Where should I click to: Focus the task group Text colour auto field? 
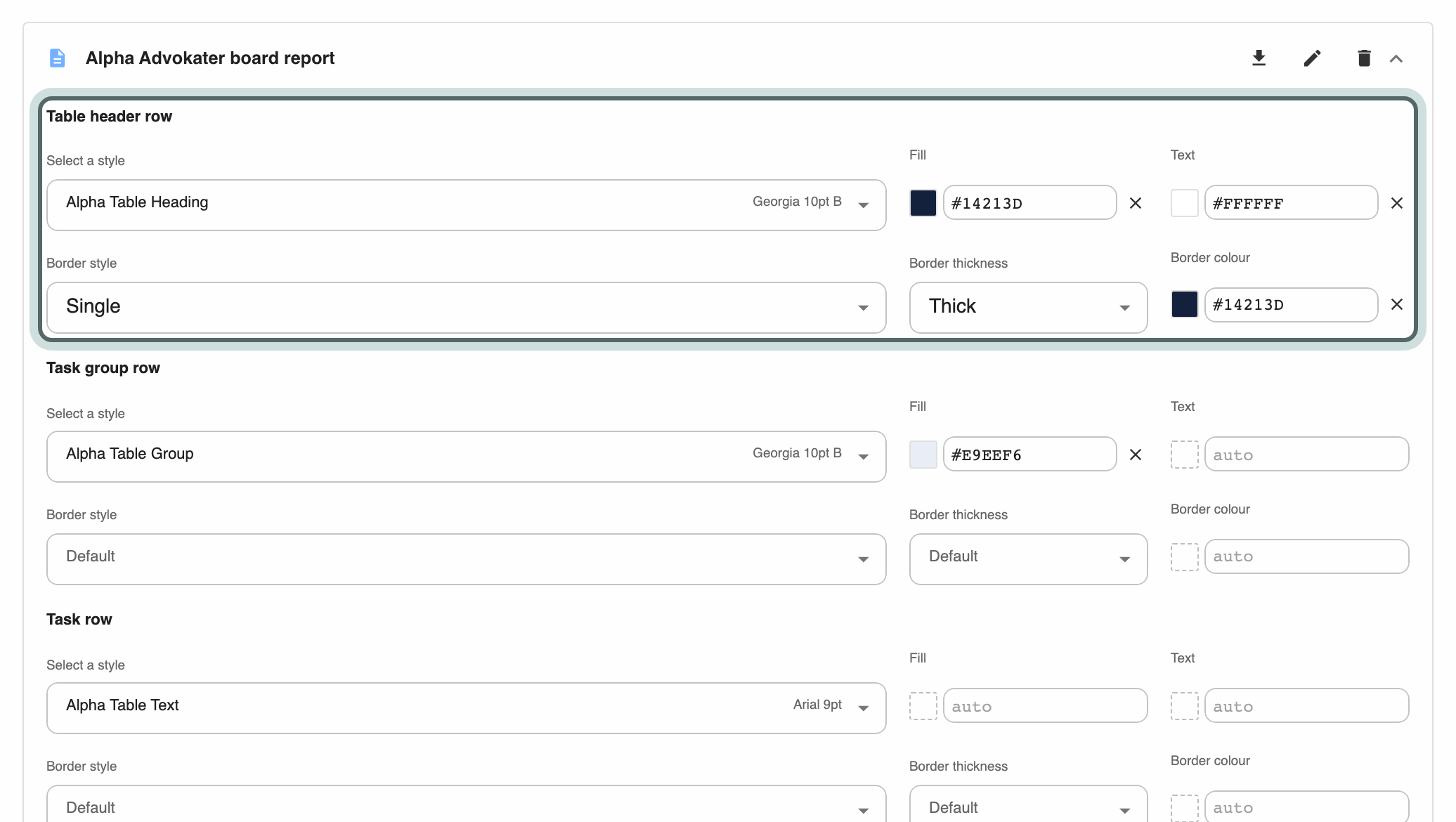click(x=1306, y=455)
